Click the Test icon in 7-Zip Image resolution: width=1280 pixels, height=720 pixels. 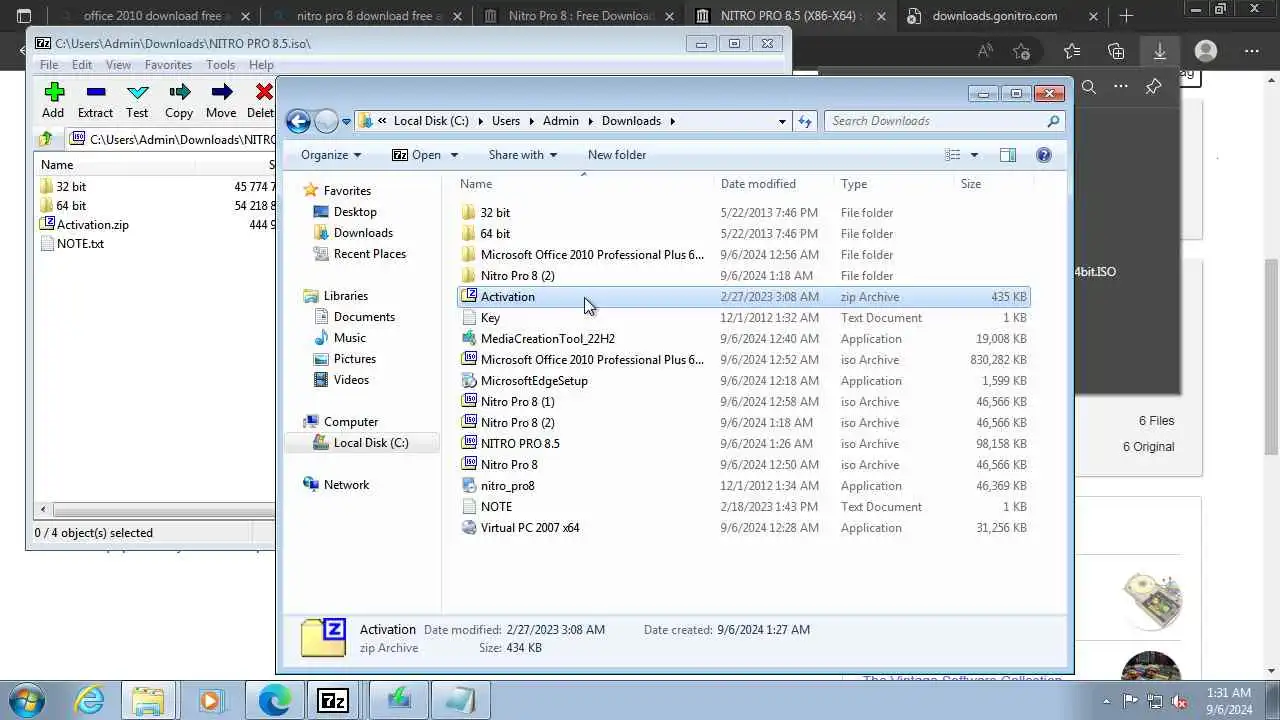pos(137,93)
